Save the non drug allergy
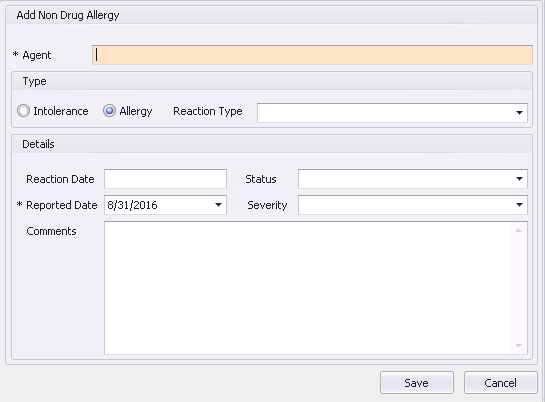Screen dimensions: 545x402 [x=417, y=383]
